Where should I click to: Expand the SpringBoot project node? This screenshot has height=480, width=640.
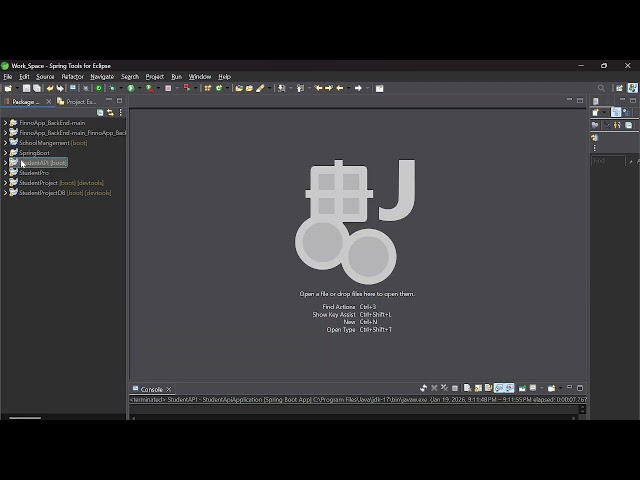point(5,153)
